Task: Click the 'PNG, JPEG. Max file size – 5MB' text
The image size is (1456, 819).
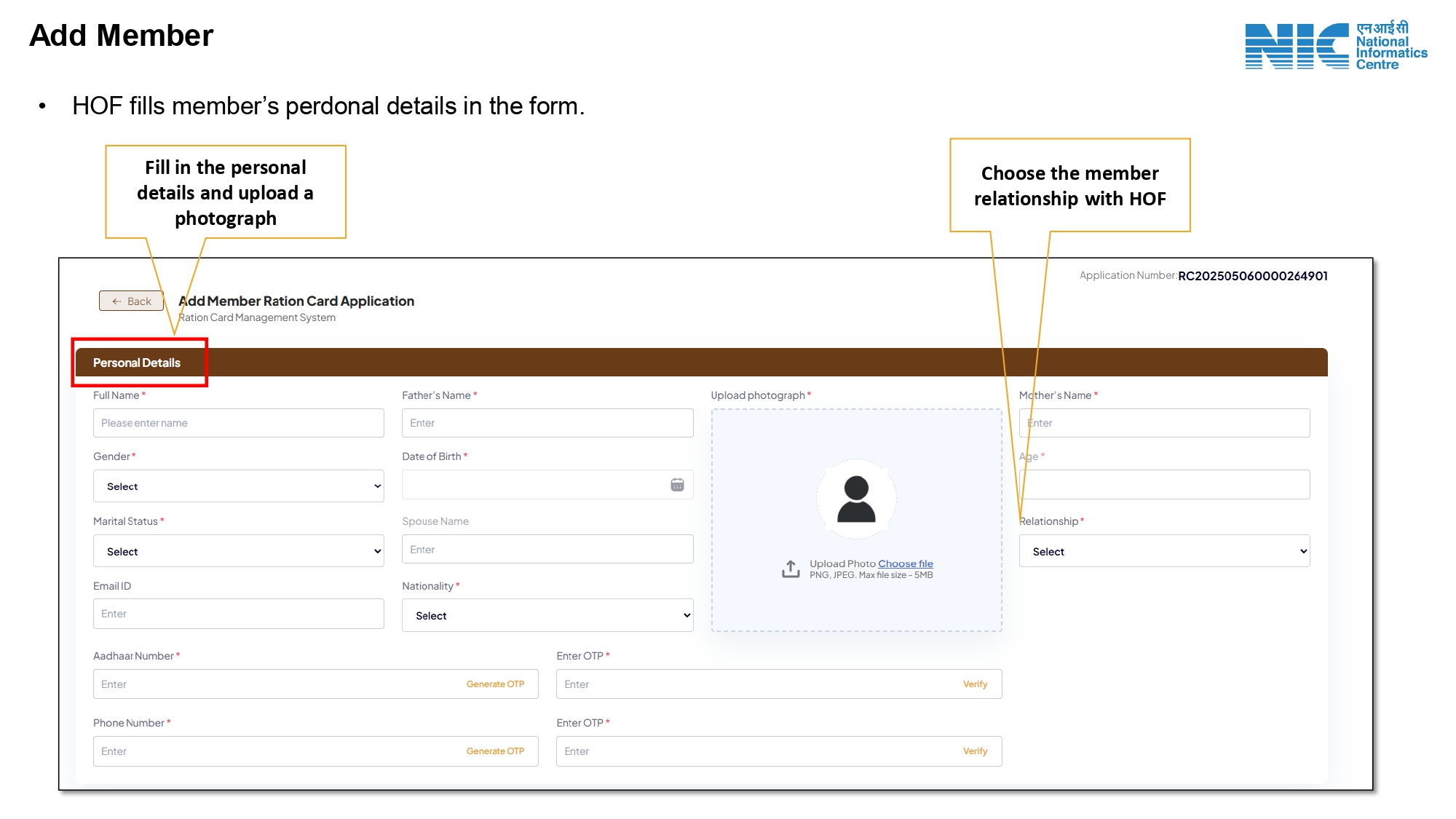Action: 871,575
